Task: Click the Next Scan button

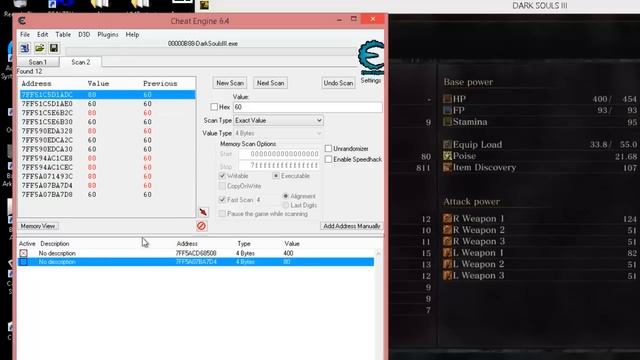Action: [270, 83]
